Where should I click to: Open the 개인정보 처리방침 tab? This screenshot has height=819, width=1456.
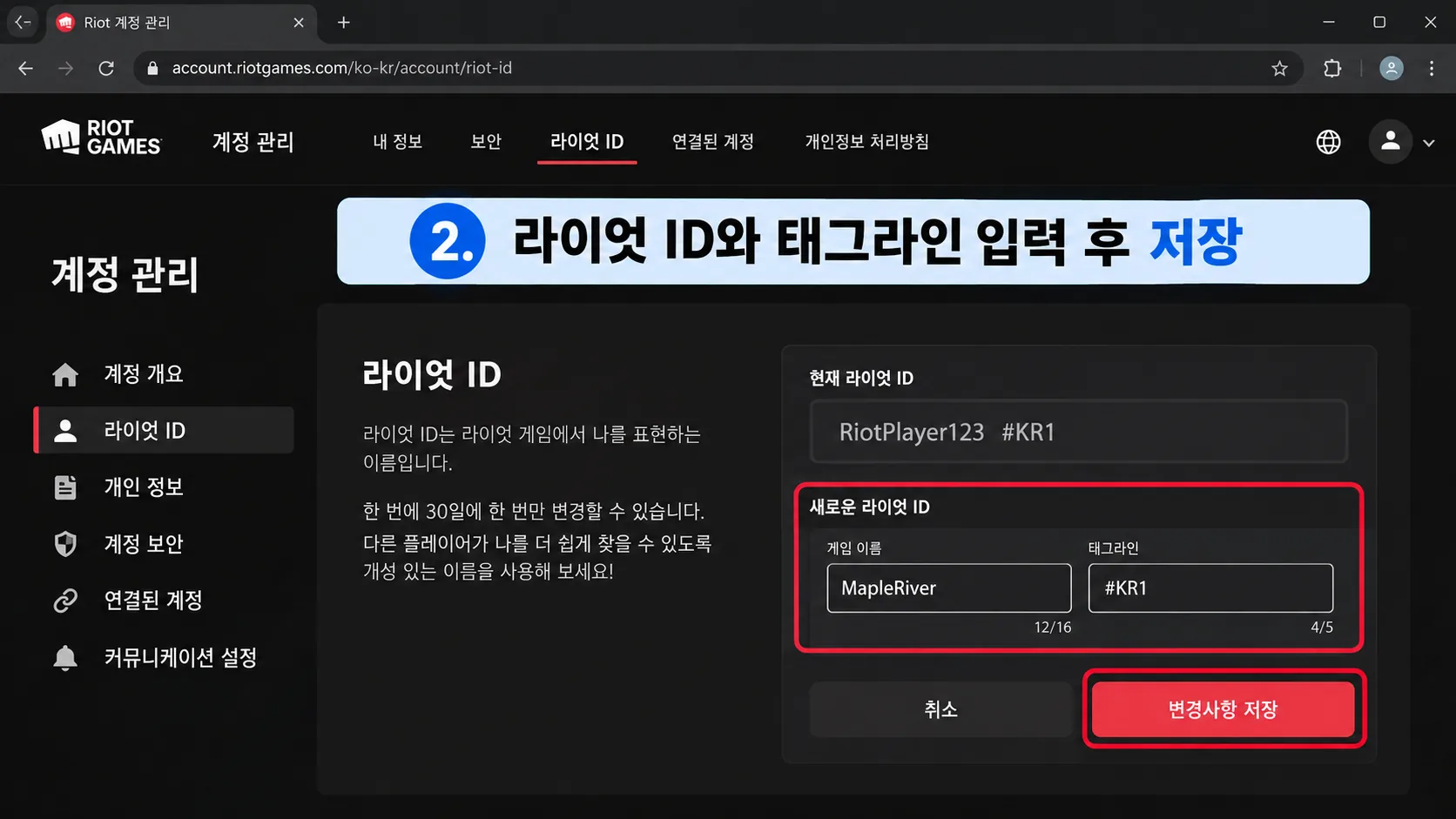866,142
